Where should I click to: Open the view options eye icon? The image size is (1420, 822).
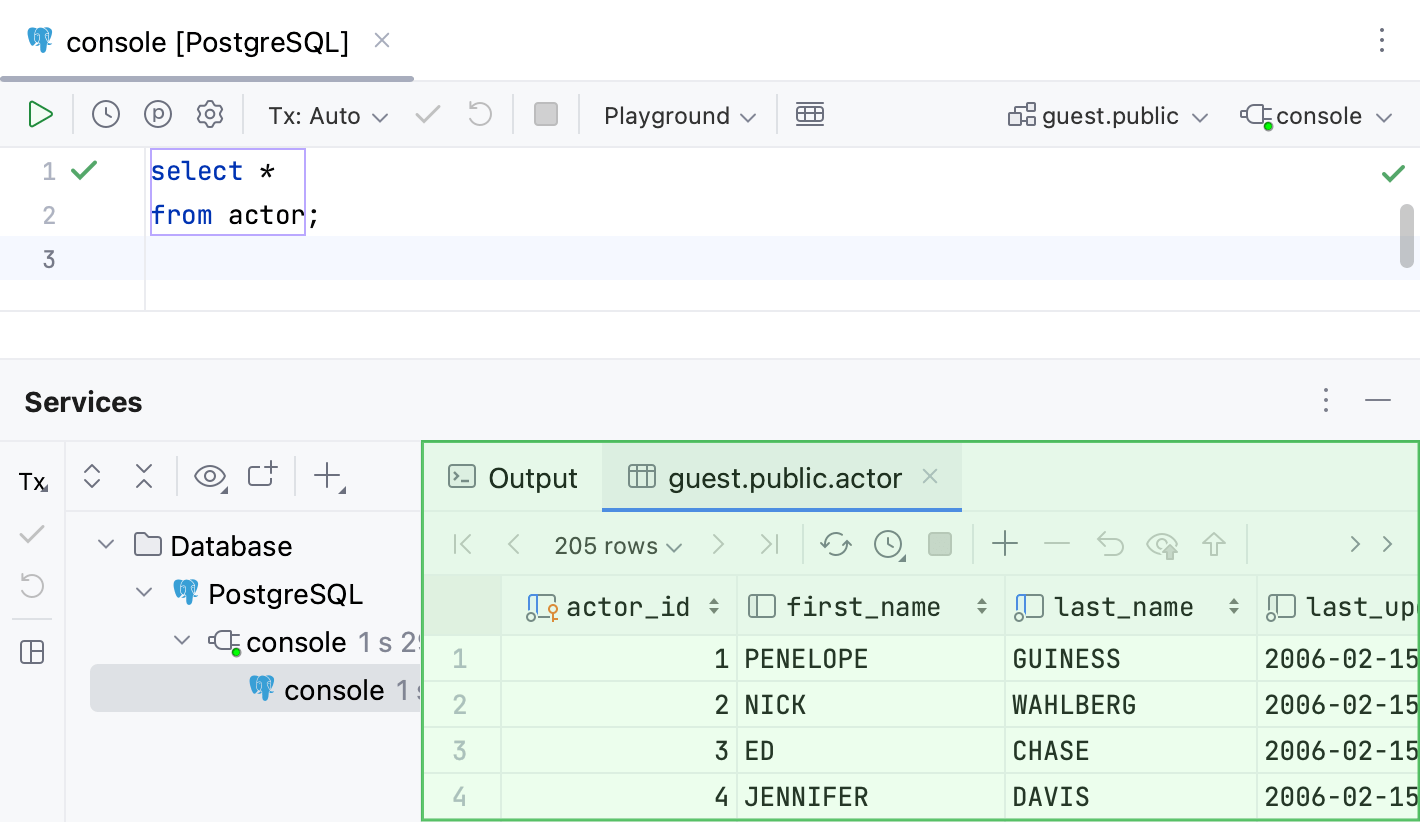[x=210, y=477]
